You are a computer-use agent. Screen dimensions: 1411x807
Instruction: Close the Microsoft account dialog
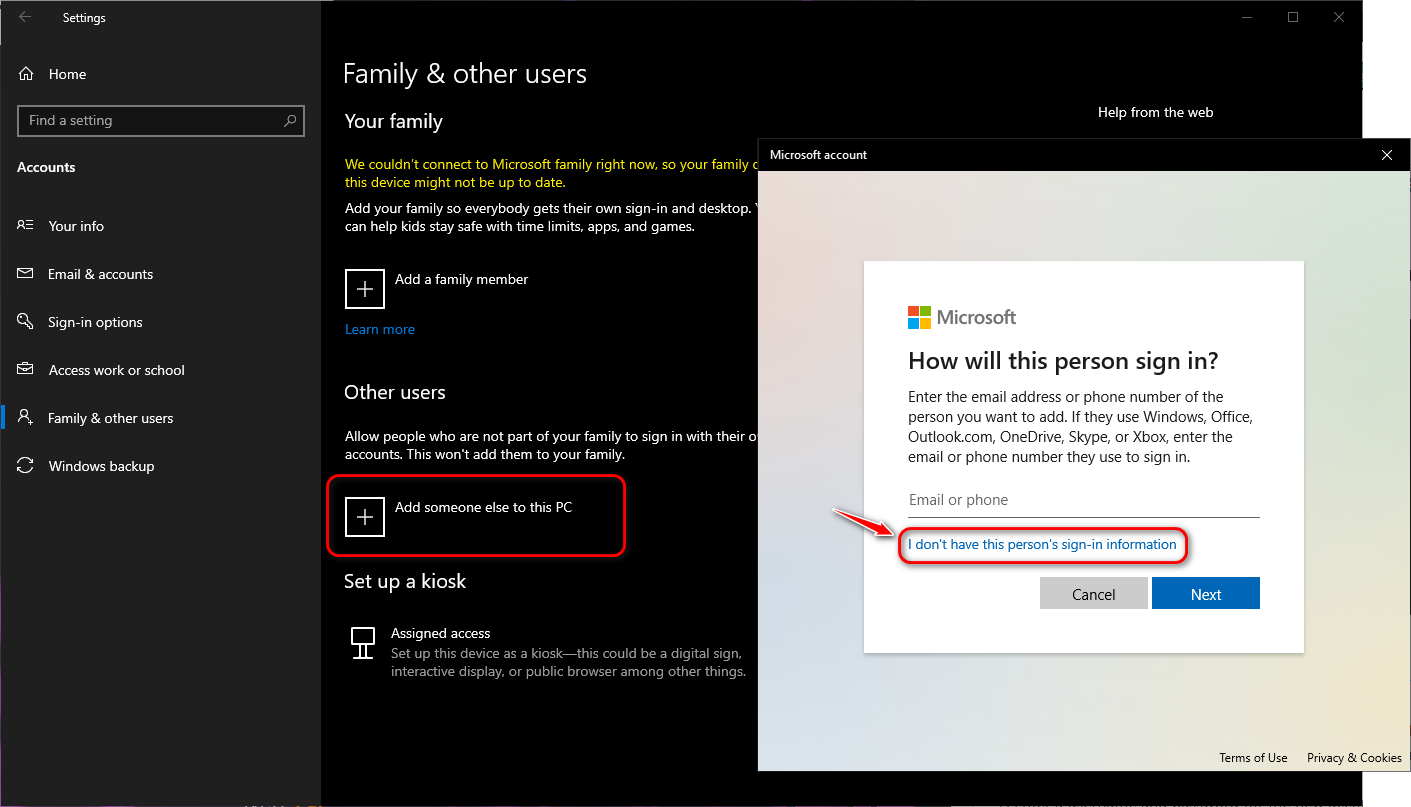pos(1386,155)
